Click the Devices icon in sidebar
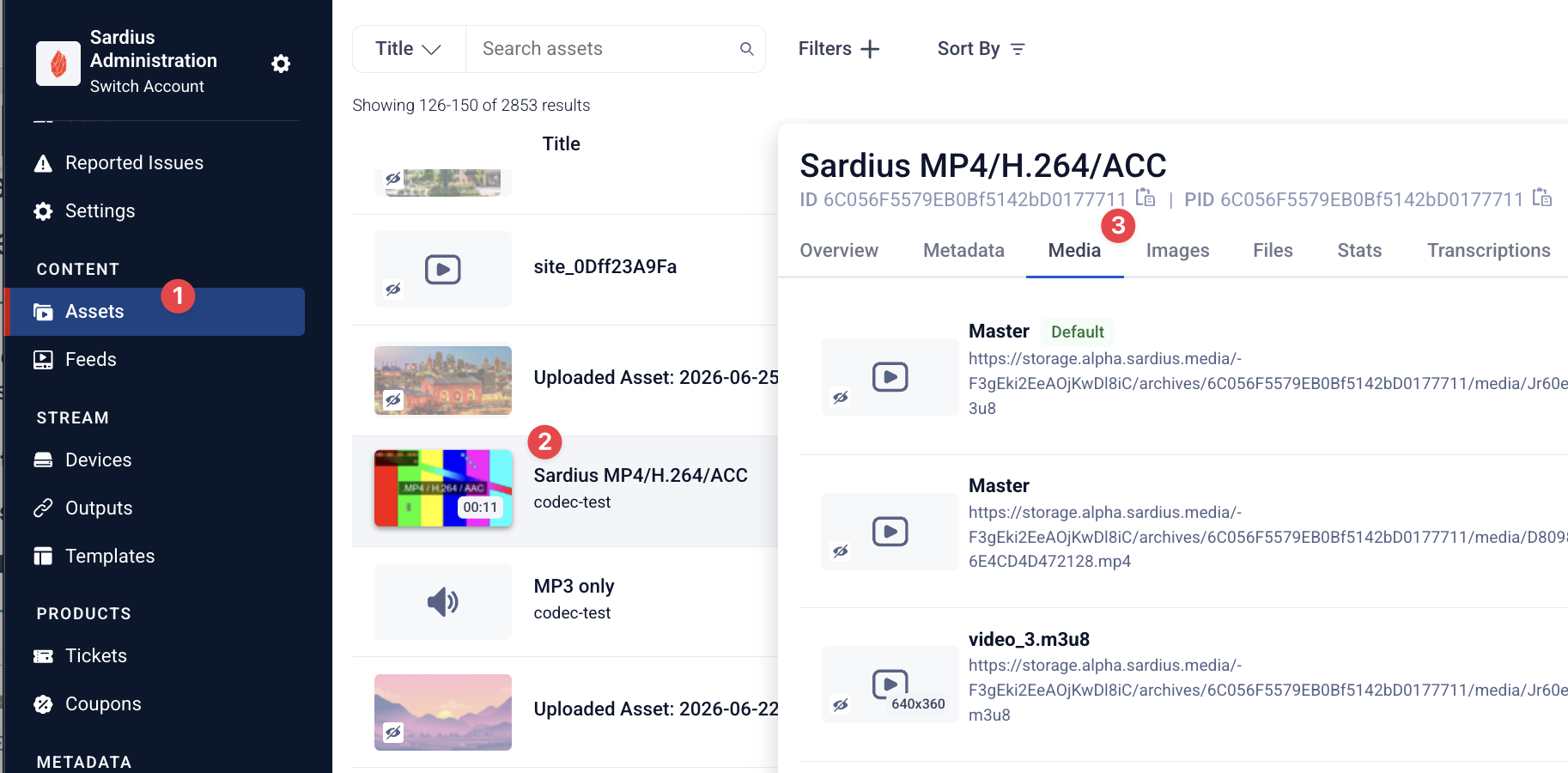 43,460
